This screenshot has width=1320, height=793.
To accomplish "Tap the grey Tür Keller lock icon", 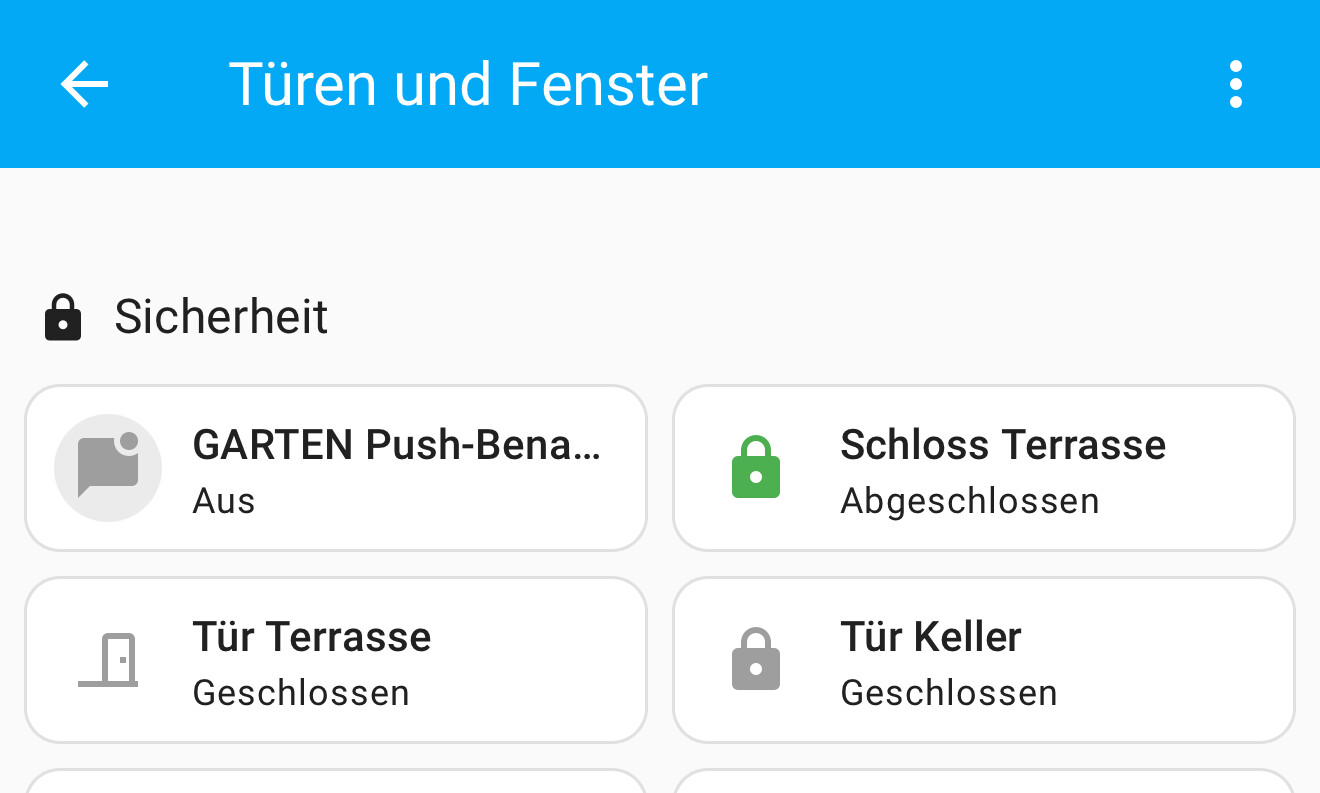I will 756,660.
